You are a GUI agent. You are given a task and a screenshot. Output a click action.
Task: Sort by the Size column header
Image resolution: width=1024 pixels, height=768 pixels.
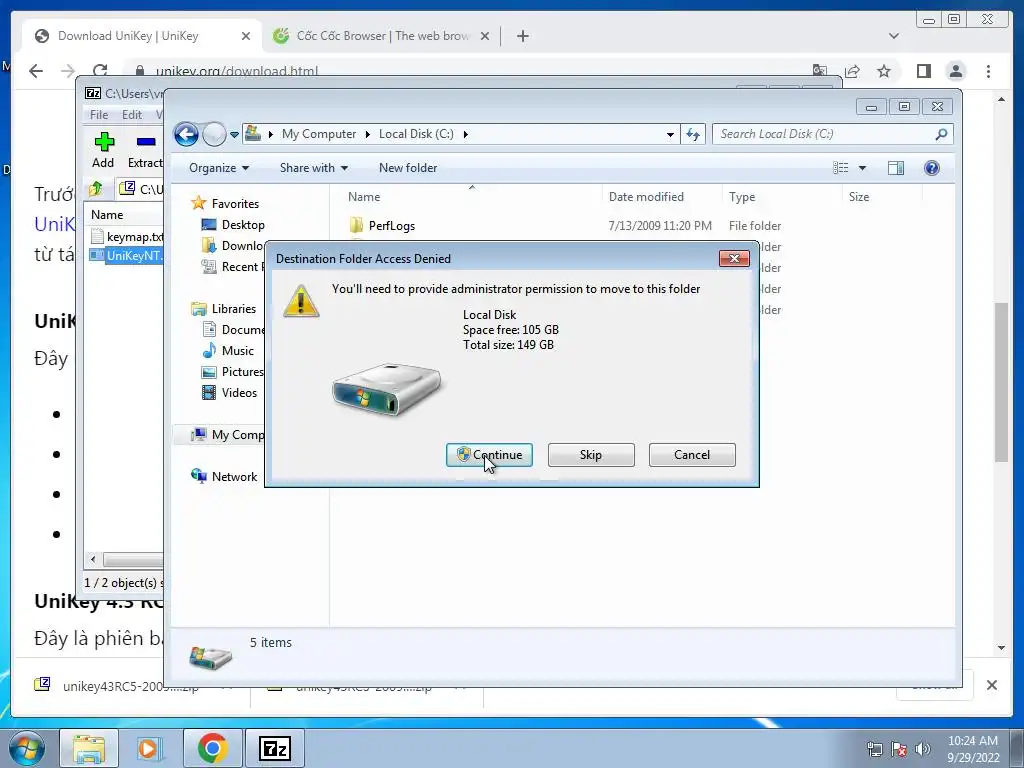pos(859,197)
